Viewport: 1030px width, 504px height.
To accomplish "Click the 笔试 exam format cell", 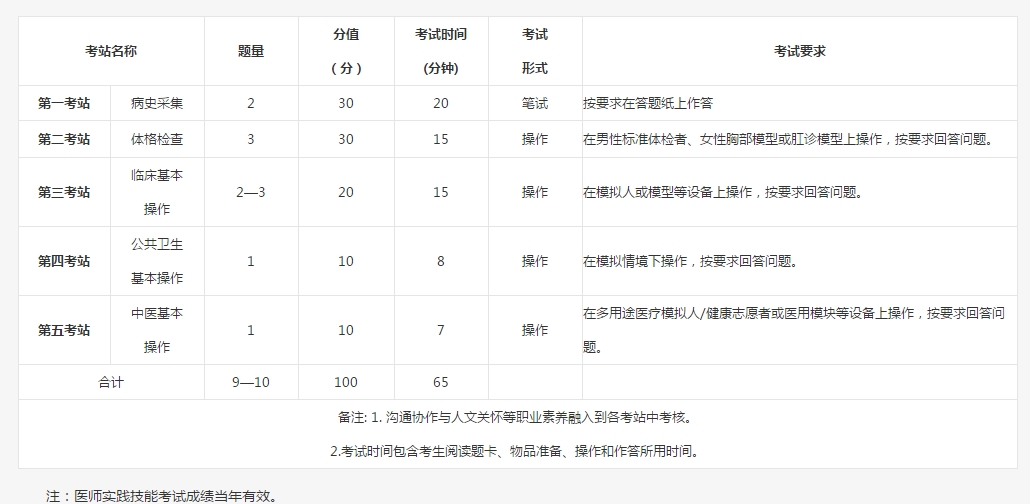I will (x=534, y=103).
